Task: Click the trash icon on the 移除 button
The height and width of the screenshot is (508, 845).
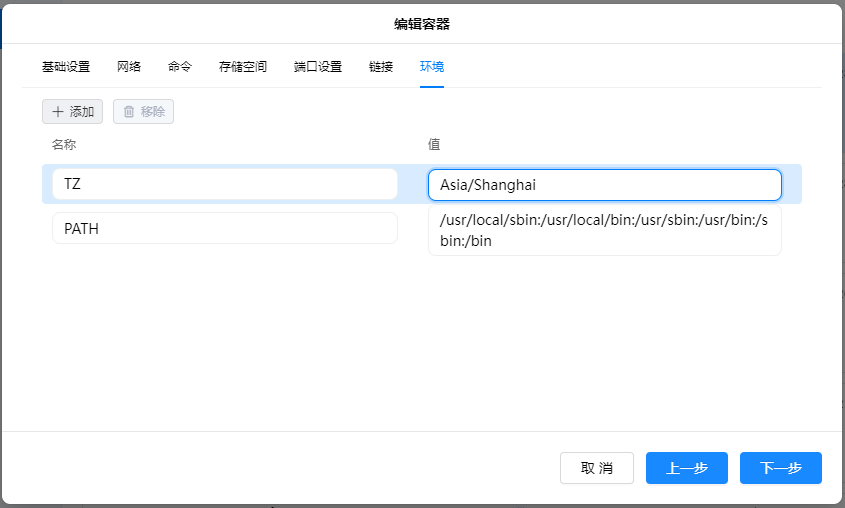Action: tap(128, 112)
